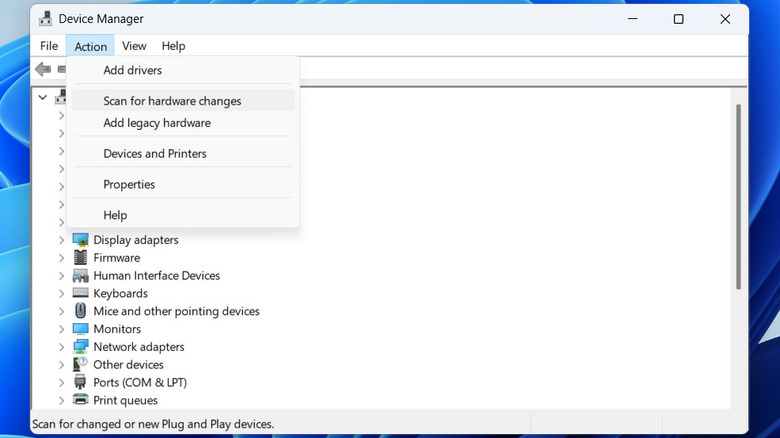780x438 pixels.
Task: Open the View menu
Action: (134, 46)
